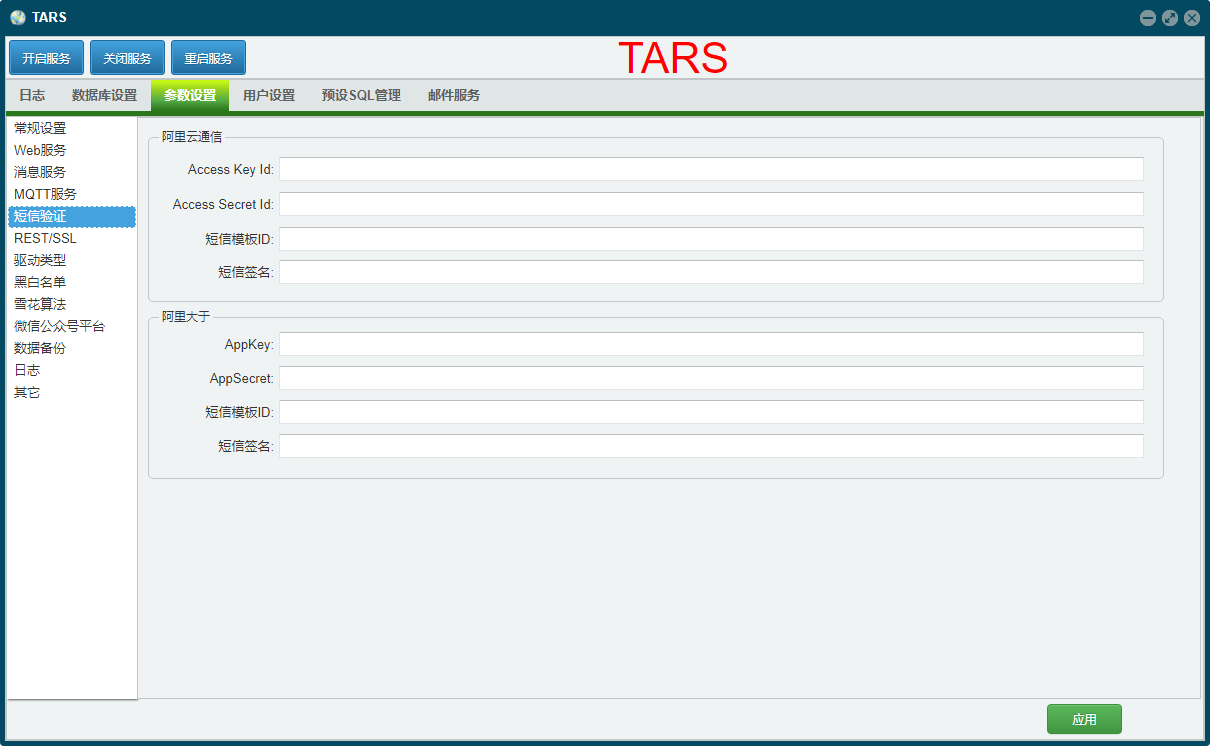Select the sidebar 日志 settings item
1210x746 pixels.
(x=72, y=370)
